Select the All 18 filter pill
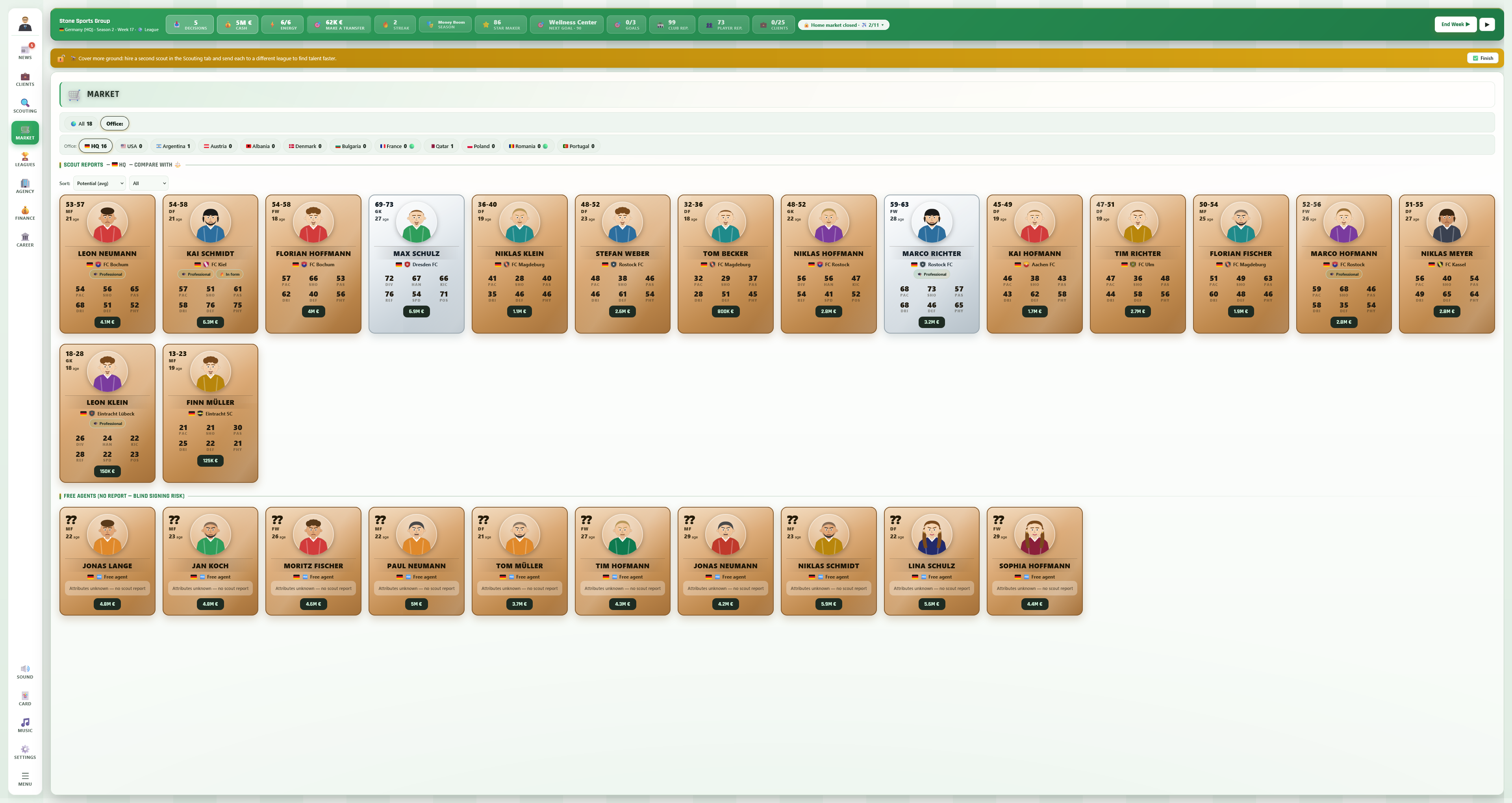1512x803 pixels. pos(82,124)
